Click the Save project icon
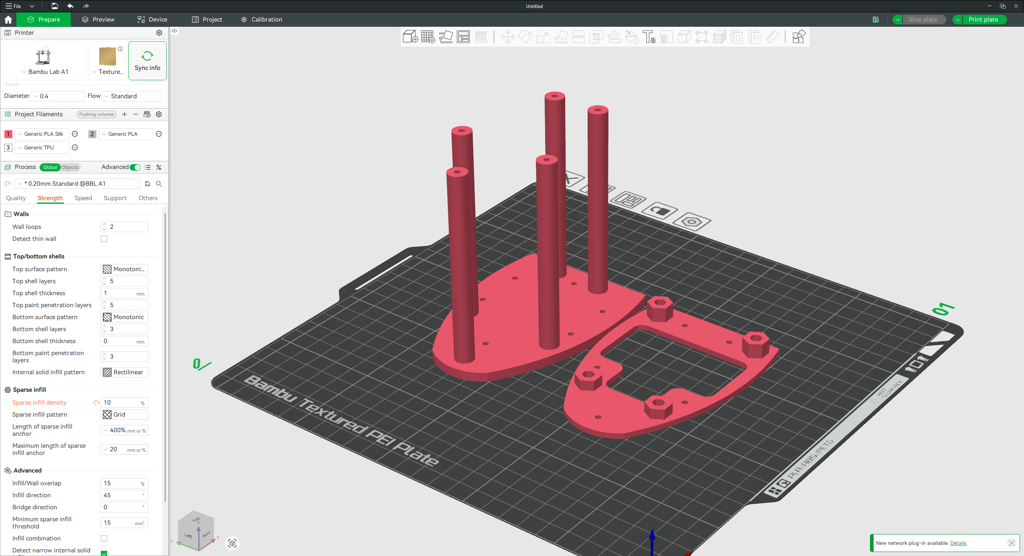Screen dimensions: 1024x556 pos(54,6)
